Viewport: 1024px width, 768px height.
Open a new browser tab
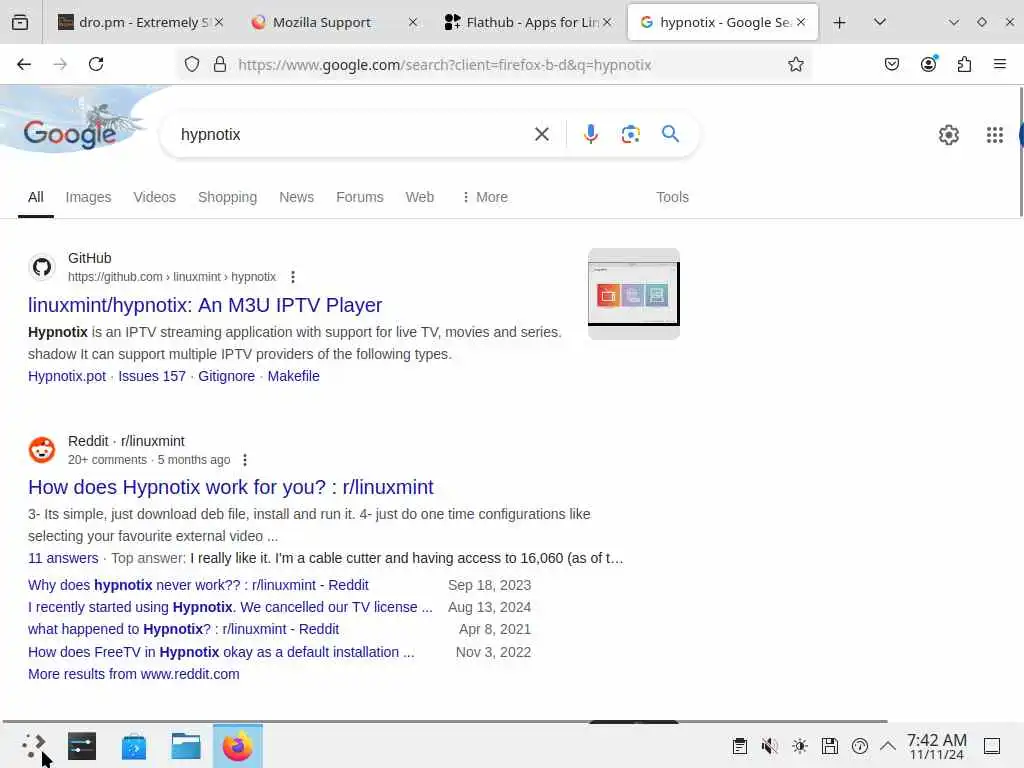pos(839,22)
